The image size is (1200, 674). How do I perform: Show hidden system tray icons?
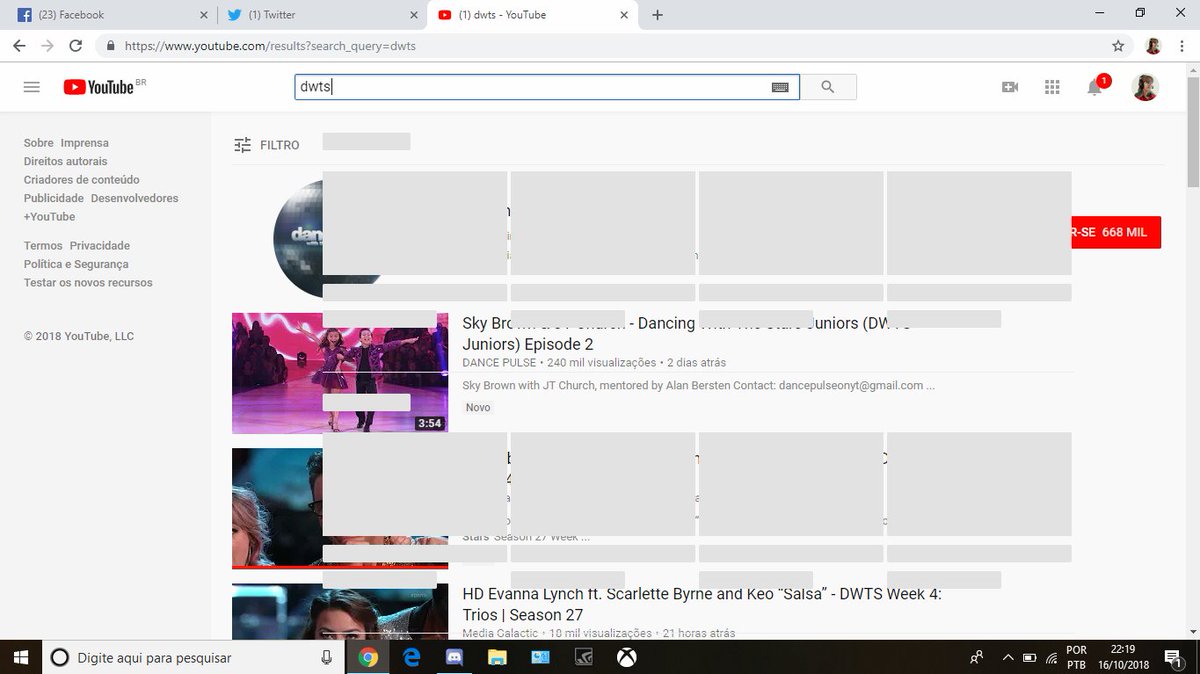1008,657
